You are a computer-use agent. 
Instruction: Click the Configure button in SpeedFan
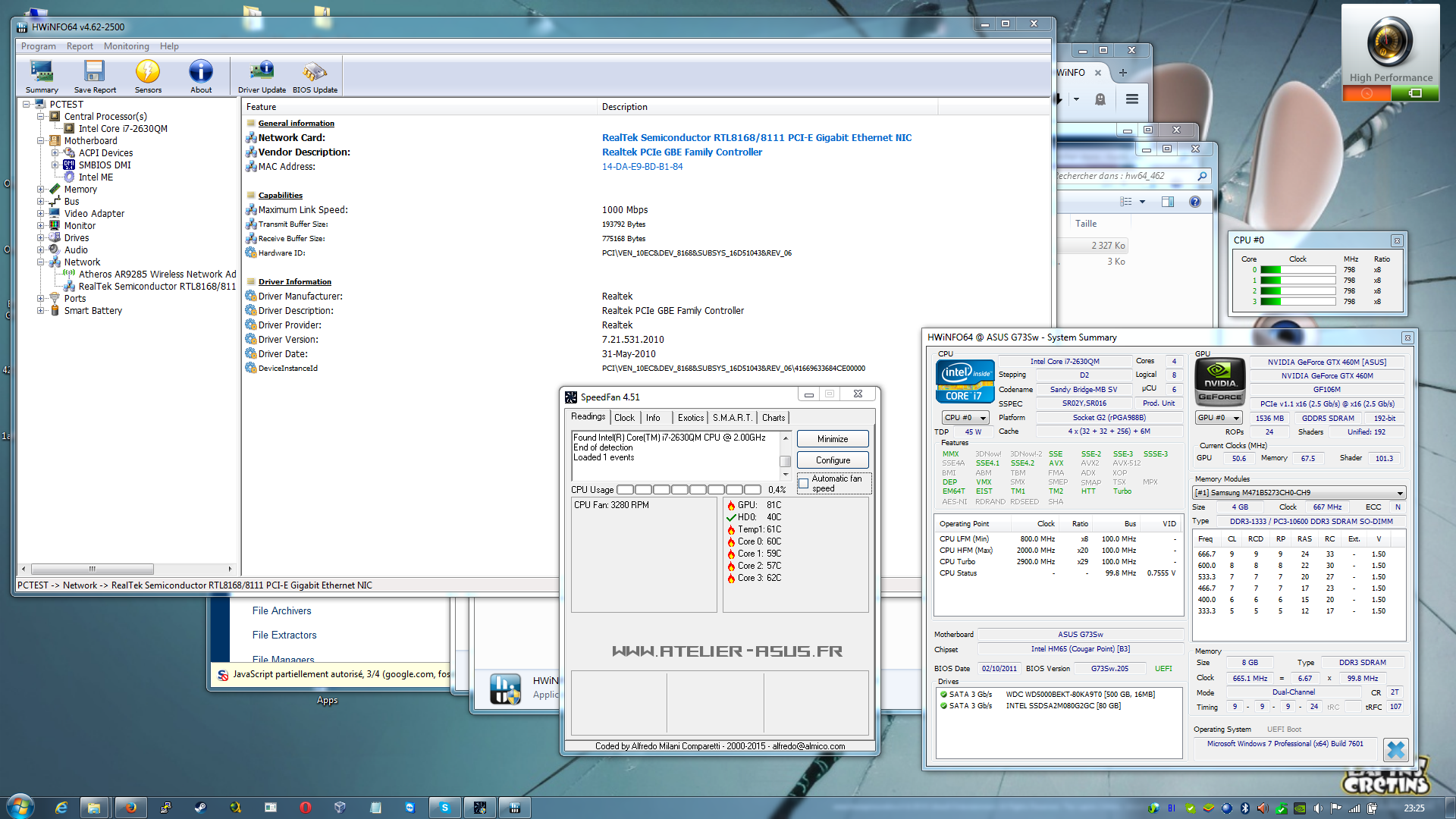(833, 460)
